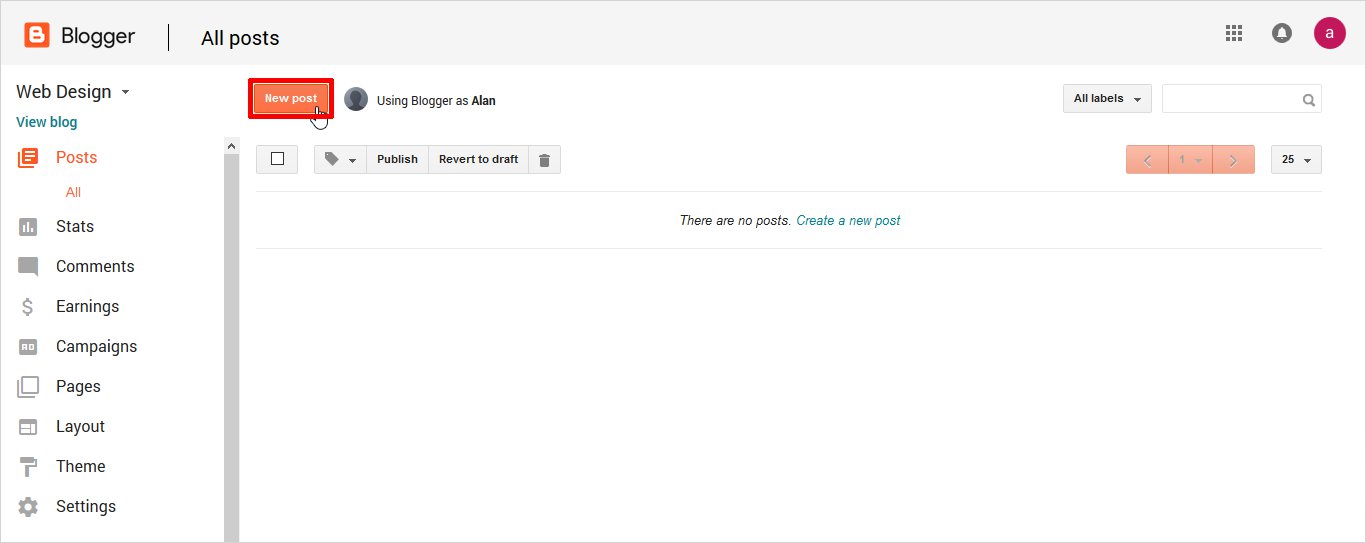Viewport: 1366px width, 543px height.
Task: Open Settings via the gear icon
Action: [28, 507]
